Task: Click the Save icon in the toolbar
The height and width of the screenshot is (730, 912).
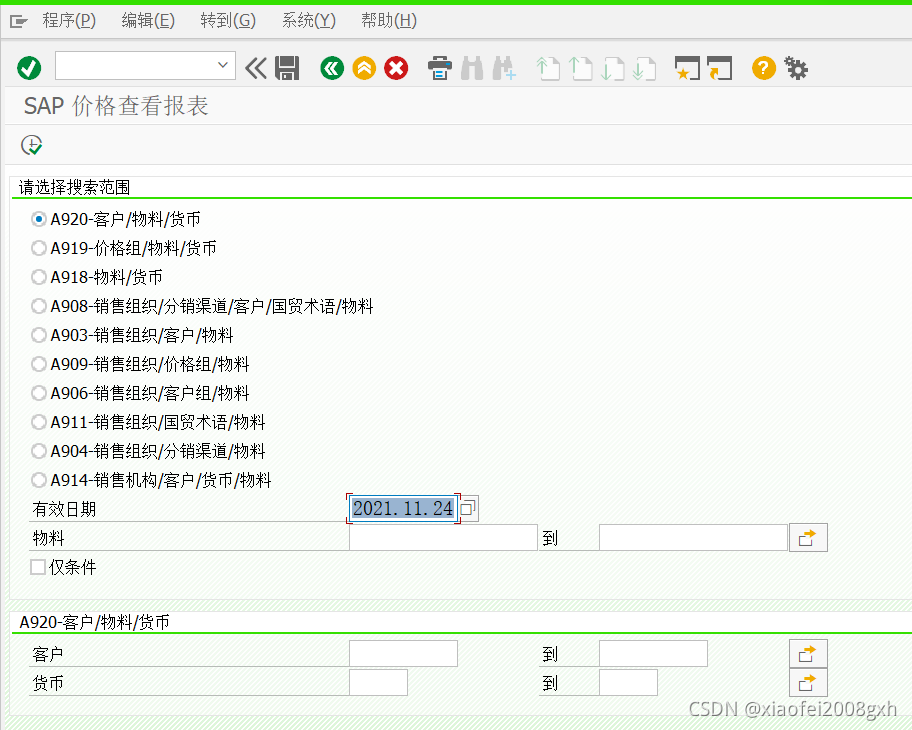Action: (287, 67)
